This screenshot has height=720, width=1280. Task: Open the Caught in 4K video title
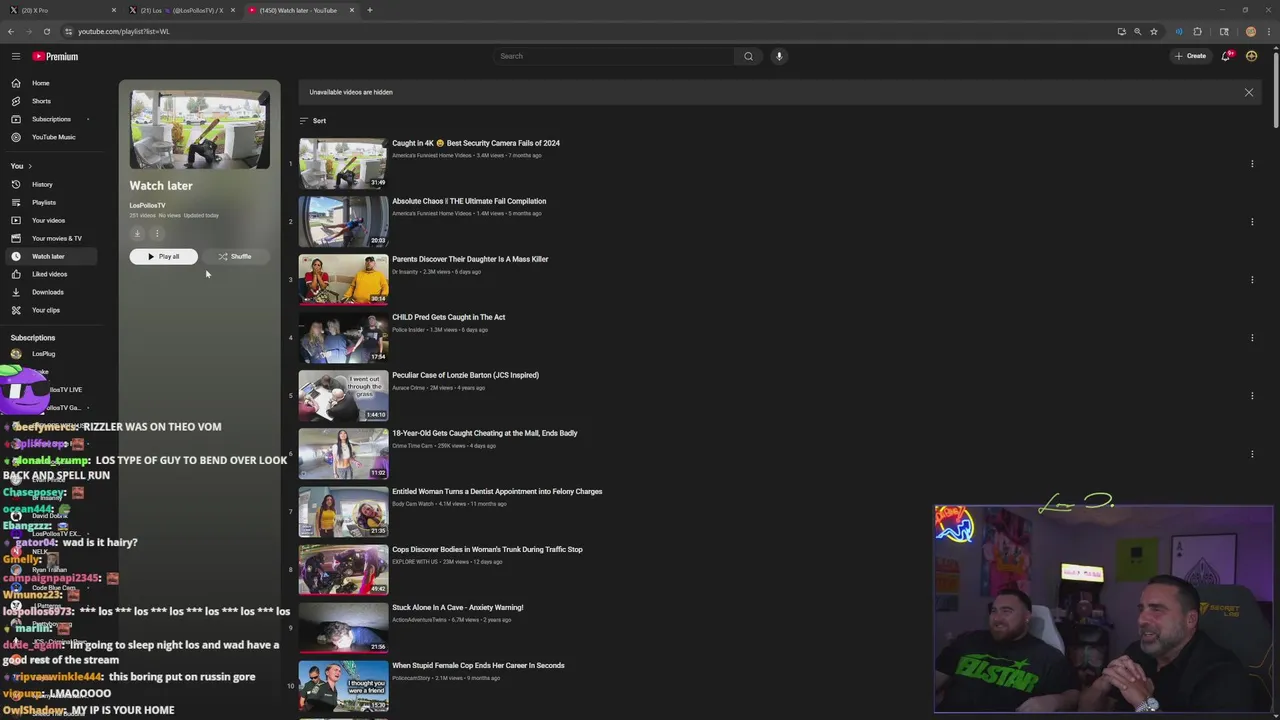pyautogui.click(x=476, y=143)
